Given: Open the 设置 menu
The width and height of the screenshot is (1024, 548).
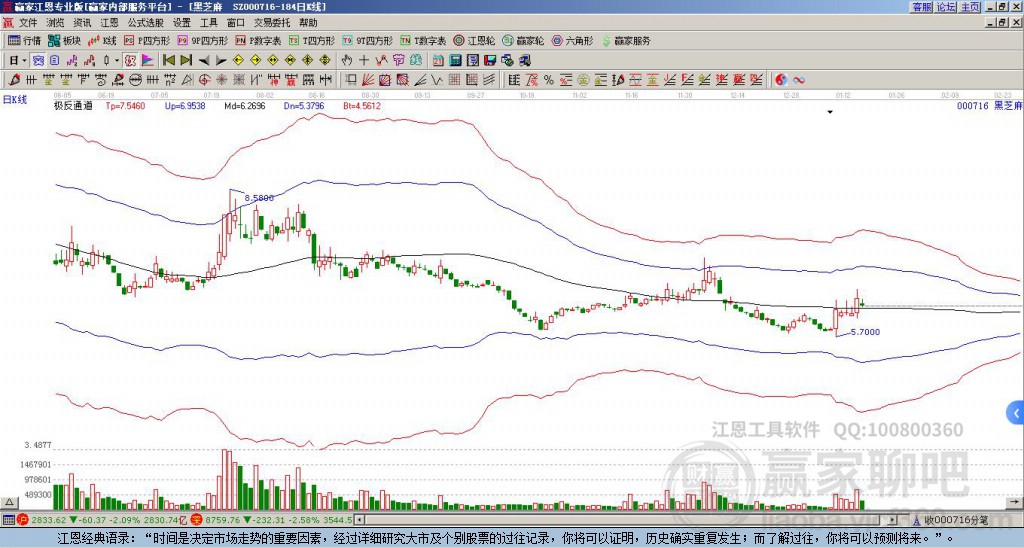Looking at the screenshot, I should pos(182,23).
